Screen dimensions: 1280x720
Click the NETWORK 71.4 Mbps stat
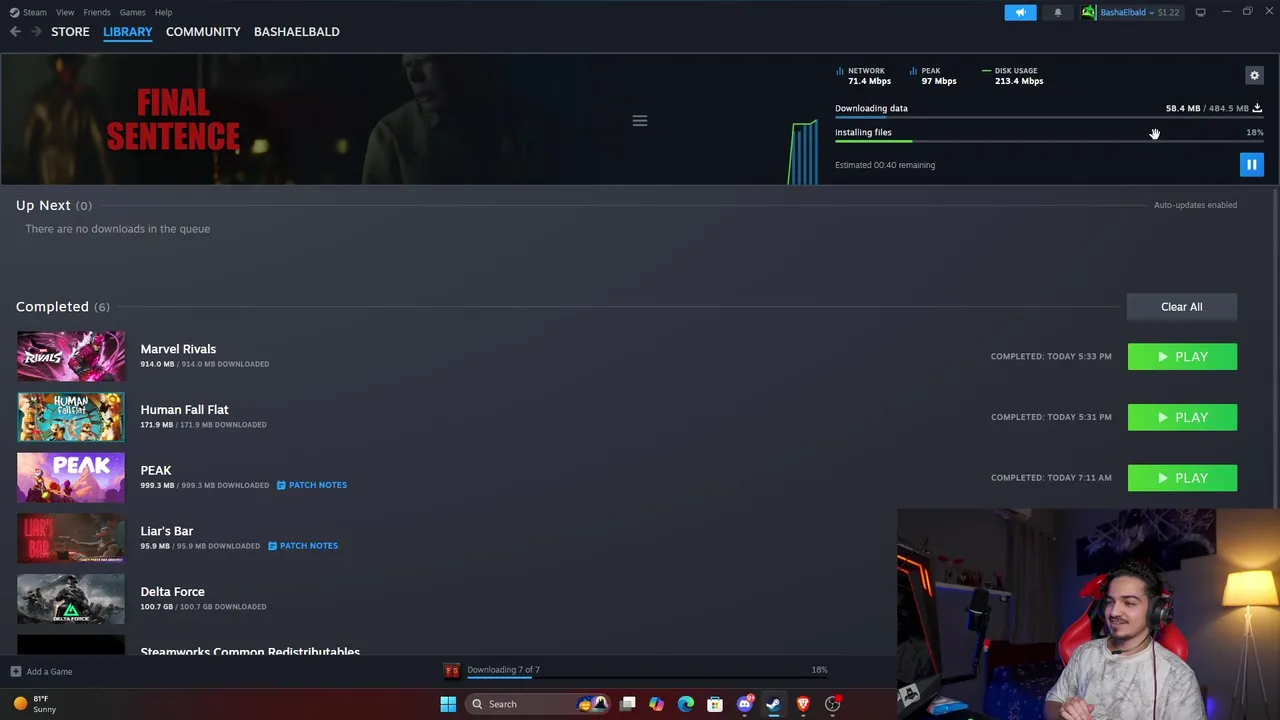pos(863,76)
